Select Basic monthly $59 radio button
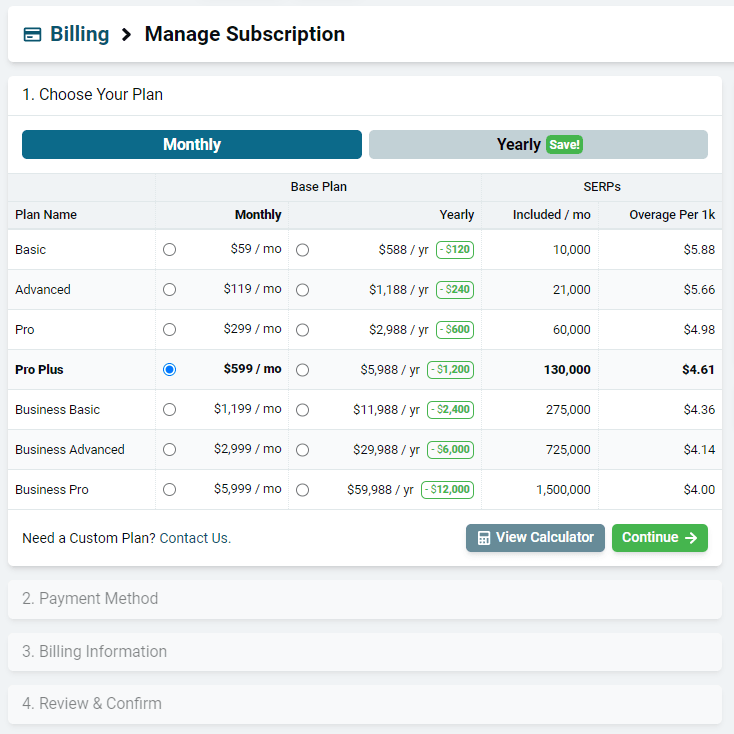Screen dimensions: 734x734 (x=169, y=250)
